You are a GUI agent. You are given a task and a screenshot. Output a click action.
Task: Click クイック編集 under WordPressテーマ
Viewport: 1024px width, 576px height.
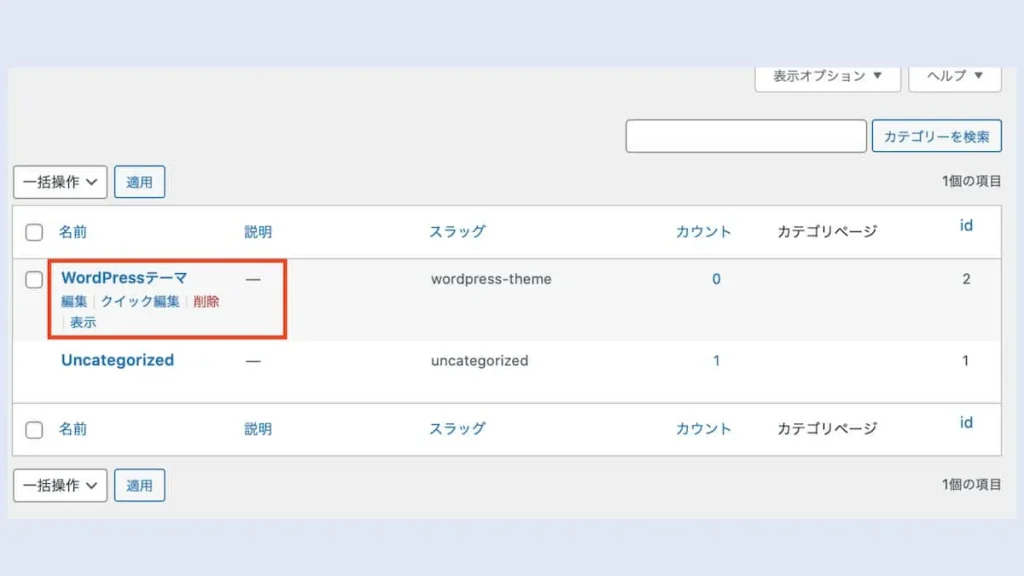[x=140, y=301]
